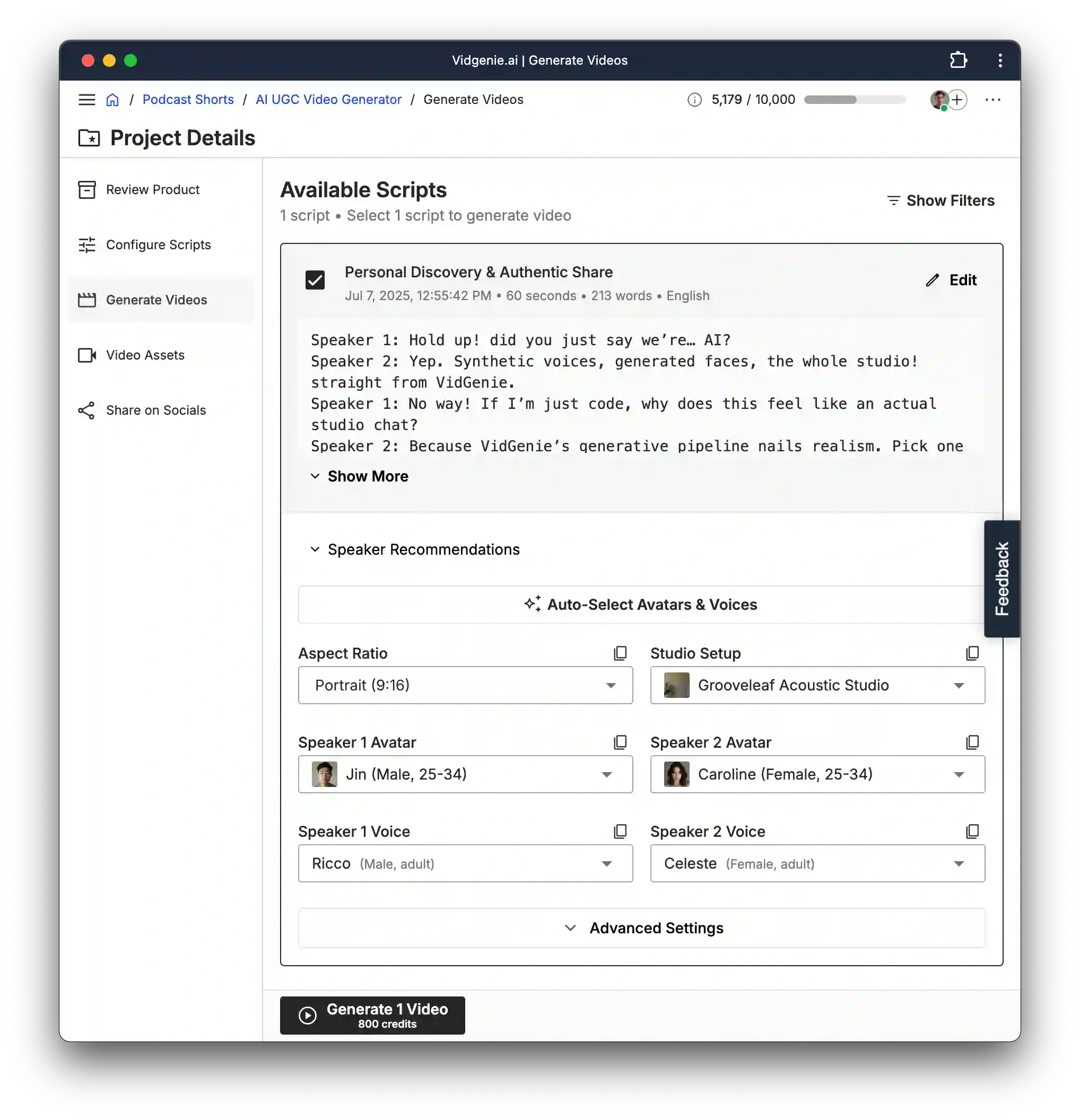Copy the Aspect Ratio setting
Screen dimensions: 1080x1120
pyautogui.click(x=620, y=653)
